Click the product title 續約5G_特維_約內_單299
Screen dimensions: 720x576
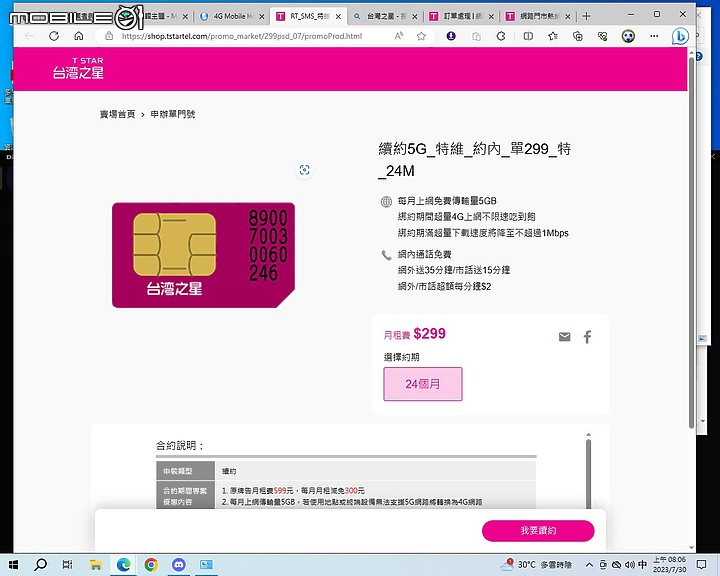click(474, 159)
